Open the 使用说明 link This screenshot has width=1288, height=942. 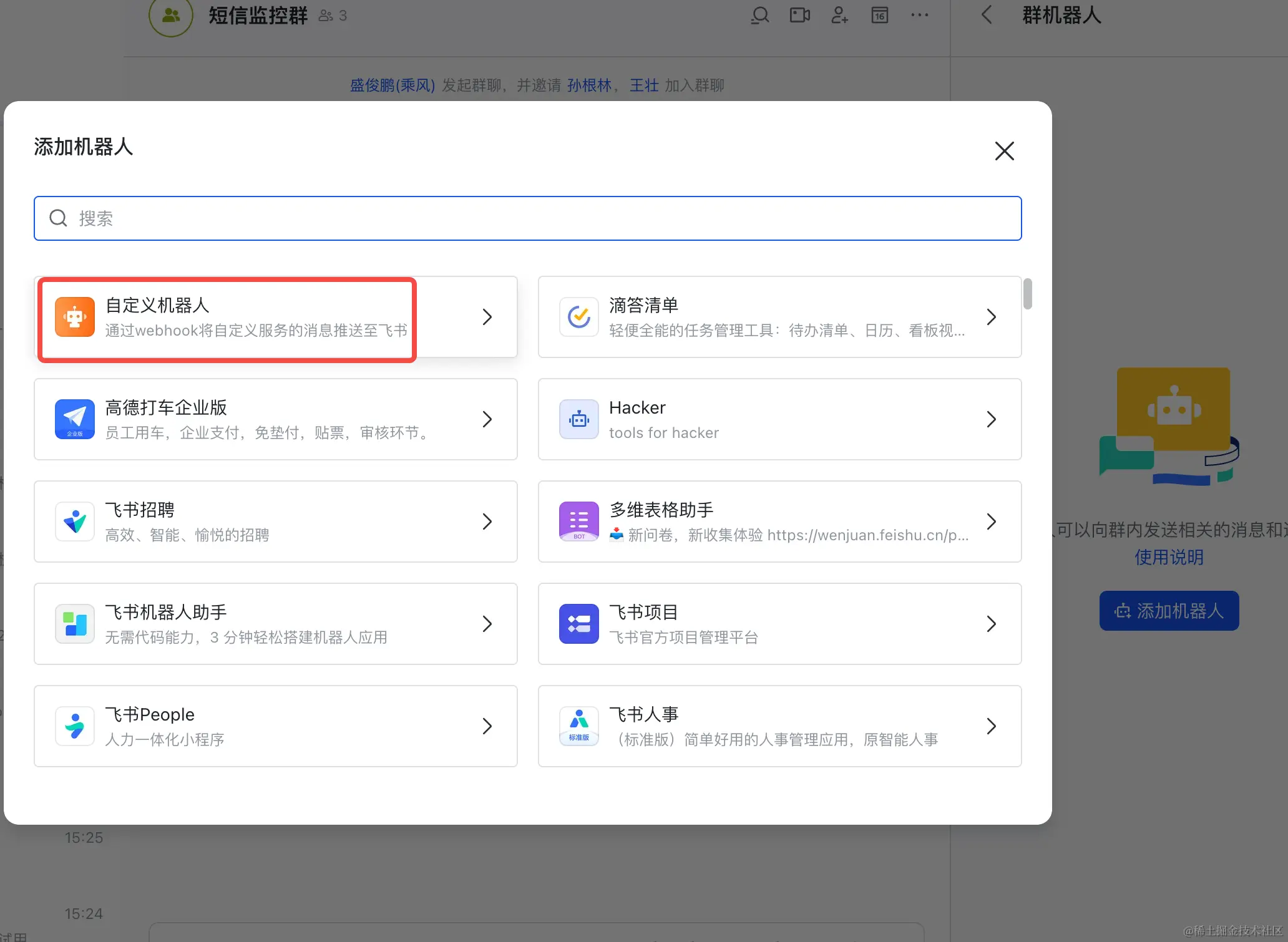click(x=1169, y=557)
